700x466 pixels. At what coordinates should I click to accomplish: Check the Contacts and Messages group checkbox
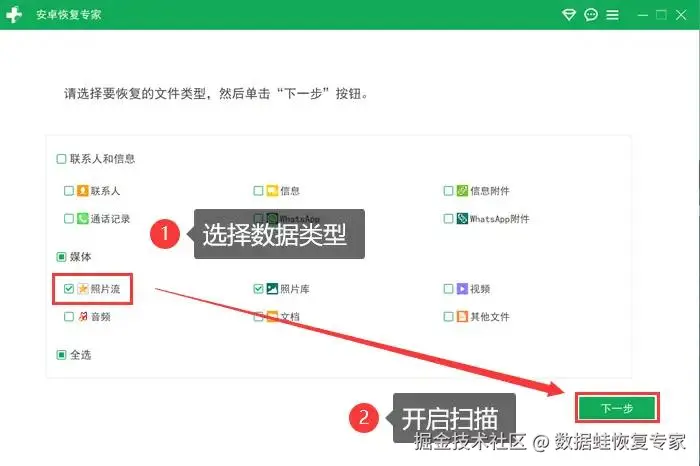pos(62,158)
